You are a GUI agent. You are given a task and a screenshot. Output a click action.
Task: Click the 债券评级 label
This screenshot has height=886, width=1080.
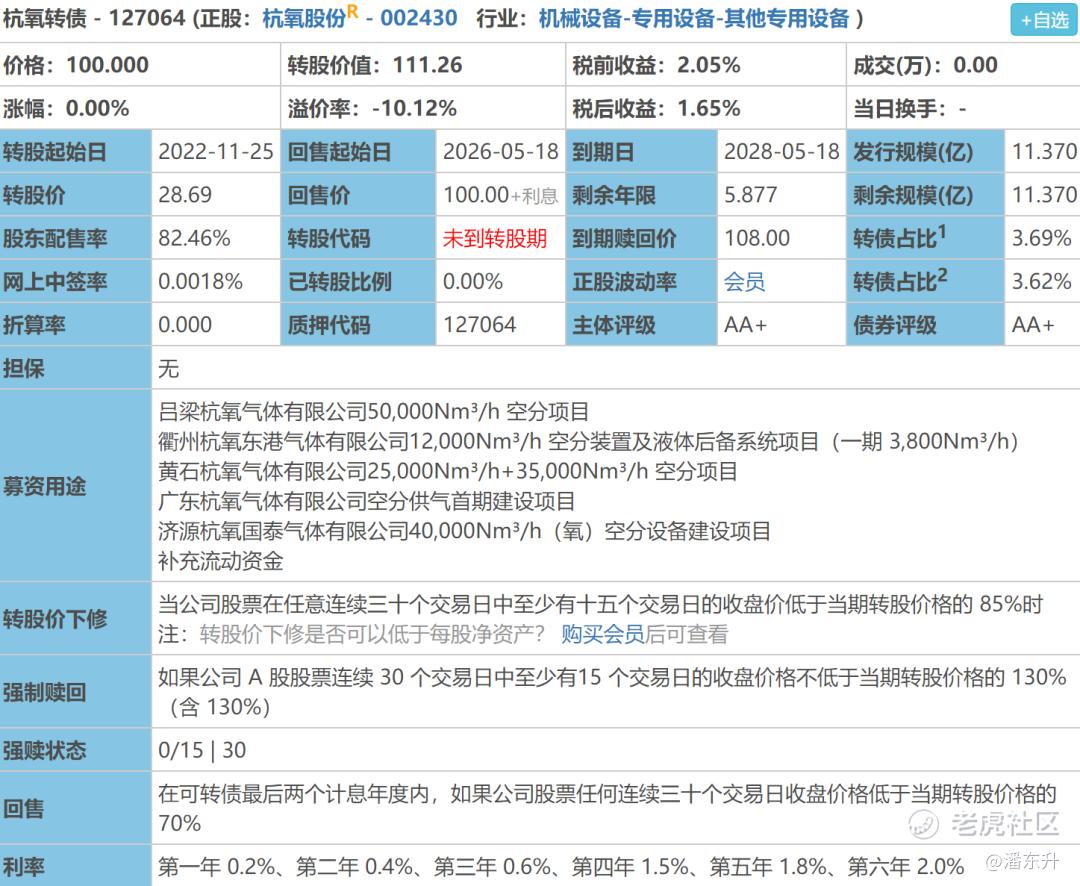[x=895, y=324]
